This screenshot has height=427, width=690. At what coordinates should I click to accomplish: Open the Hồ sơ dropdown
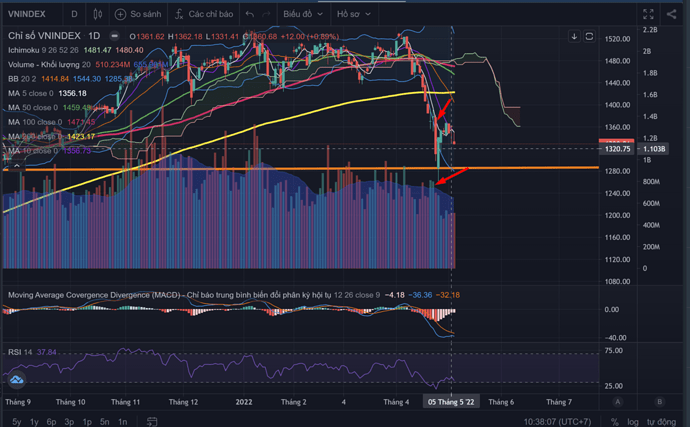(353, 14)
